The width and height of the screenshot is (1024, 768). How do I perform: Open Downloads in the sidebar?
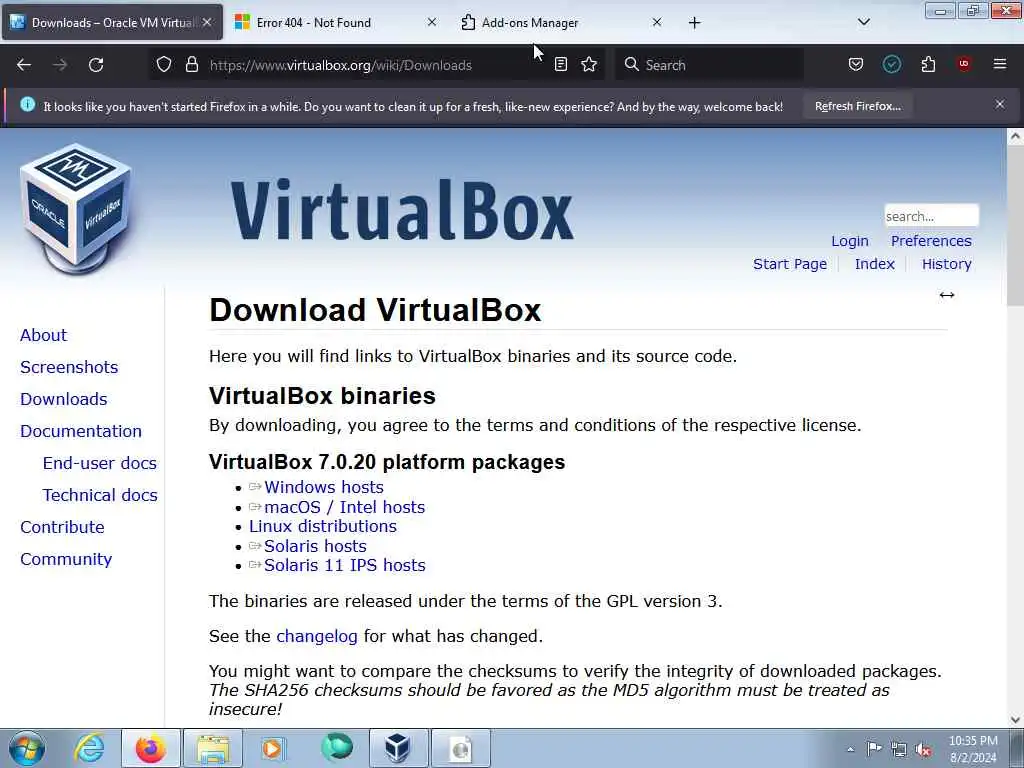click(63, 399)
